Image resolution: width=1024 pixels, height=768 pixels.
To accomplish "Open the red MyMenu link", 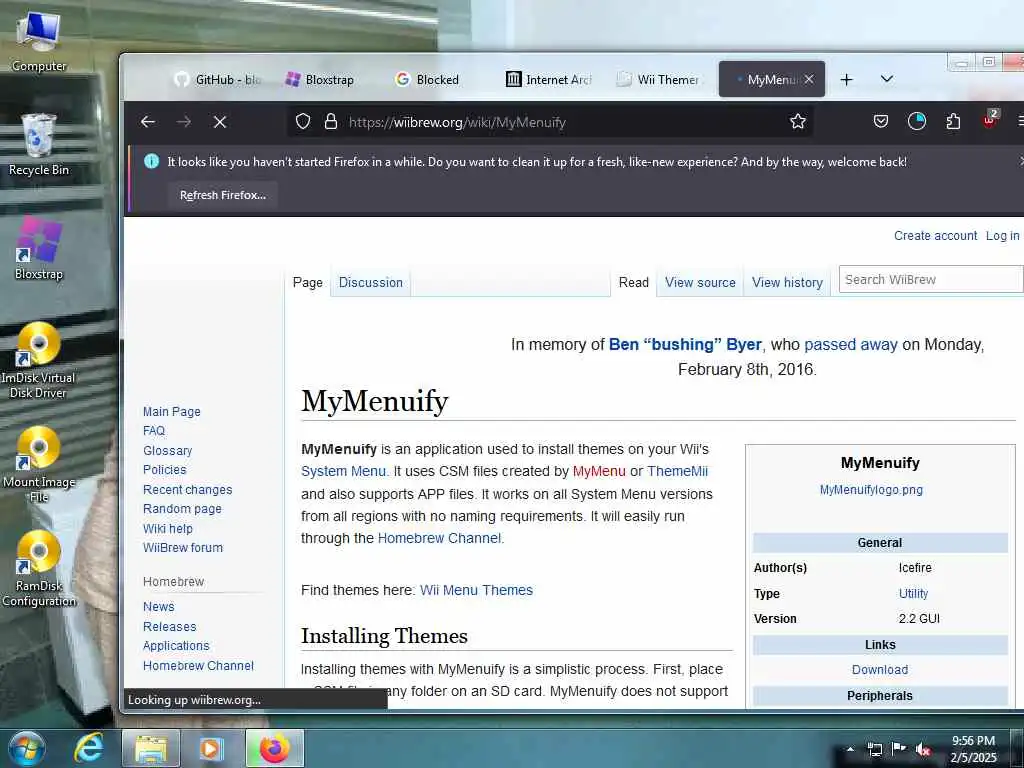I will pos(599,471).
